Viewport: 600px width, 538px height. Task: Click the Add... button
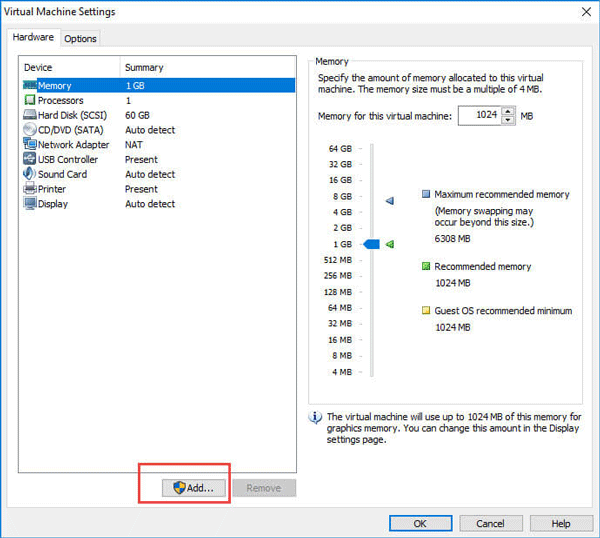point(194,488)
